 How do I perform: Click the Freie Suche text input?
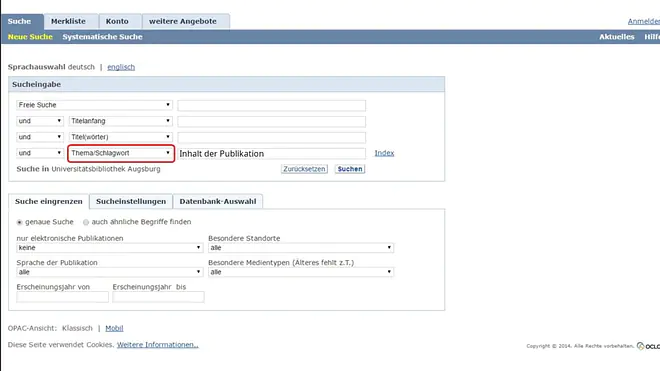click(x=271, y=105)
